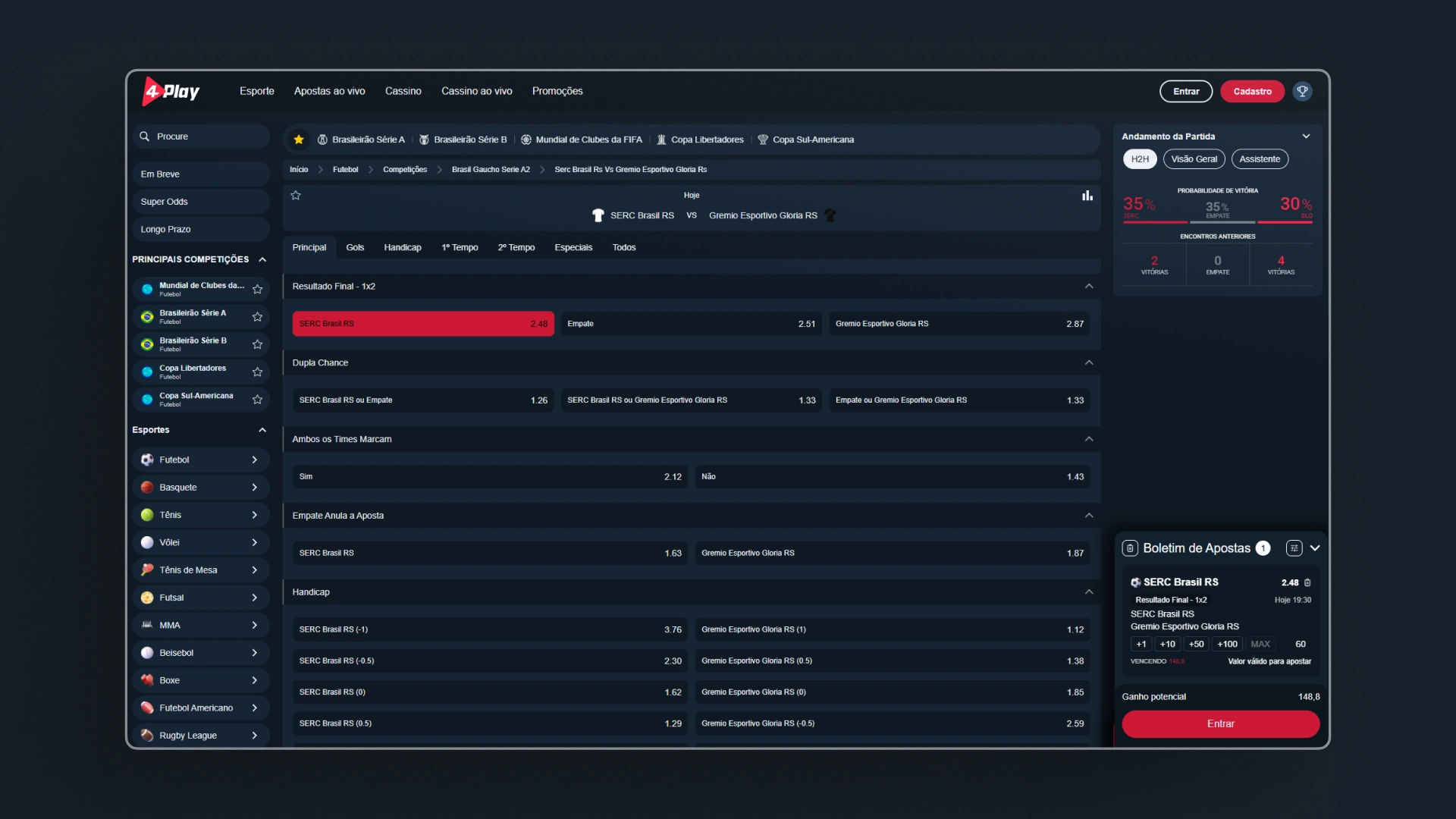Open match statistics bar chart icon
1456x819 pixels.
[1087, 196]
